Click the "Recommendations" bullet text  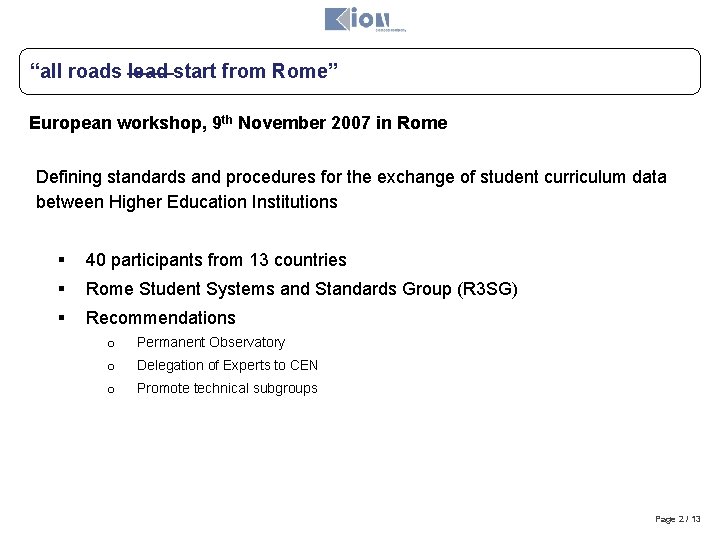coord(161,318)
